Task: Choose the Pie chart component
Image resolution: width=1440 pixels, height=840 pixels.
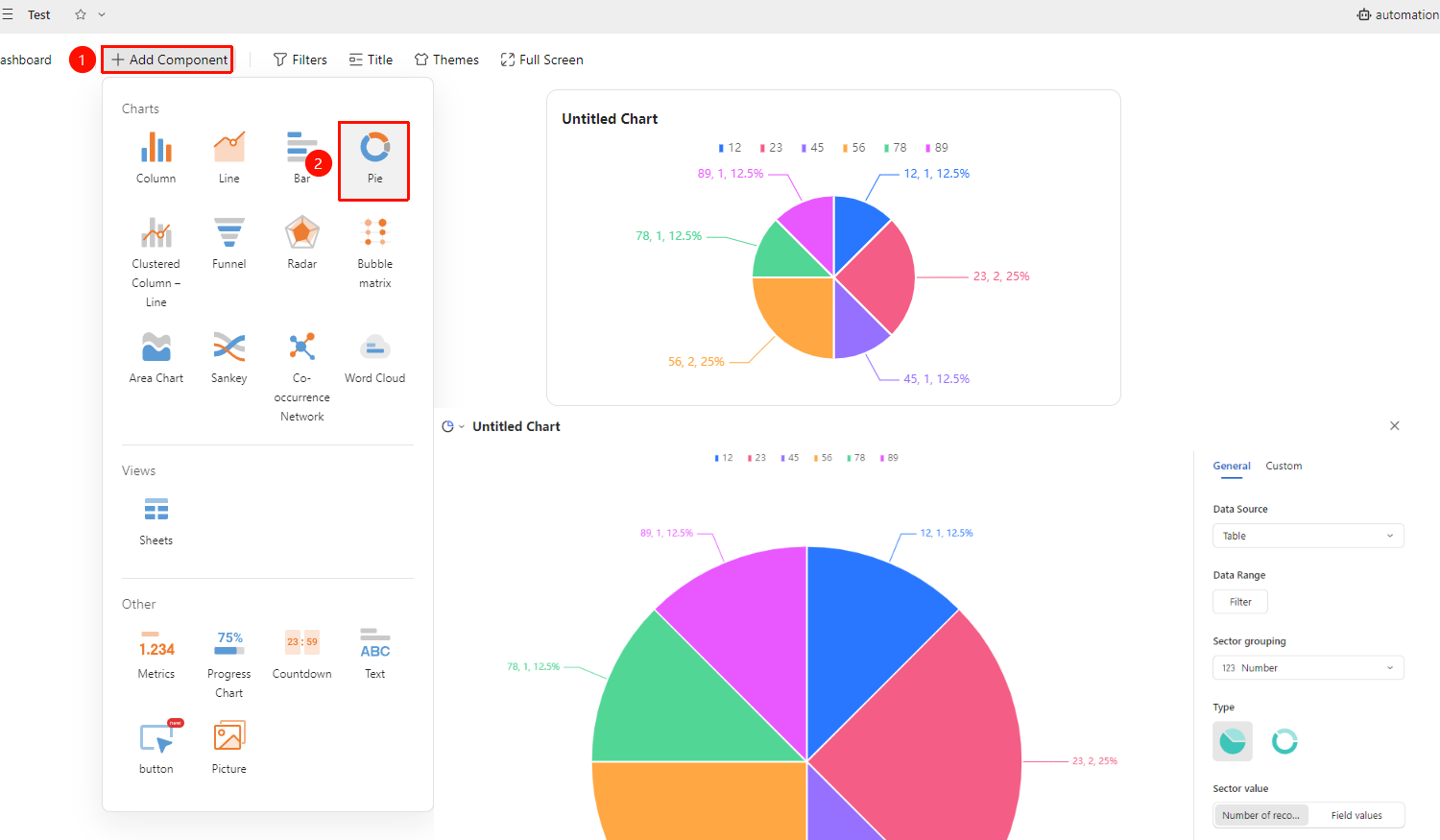Action: click(374, 159)
